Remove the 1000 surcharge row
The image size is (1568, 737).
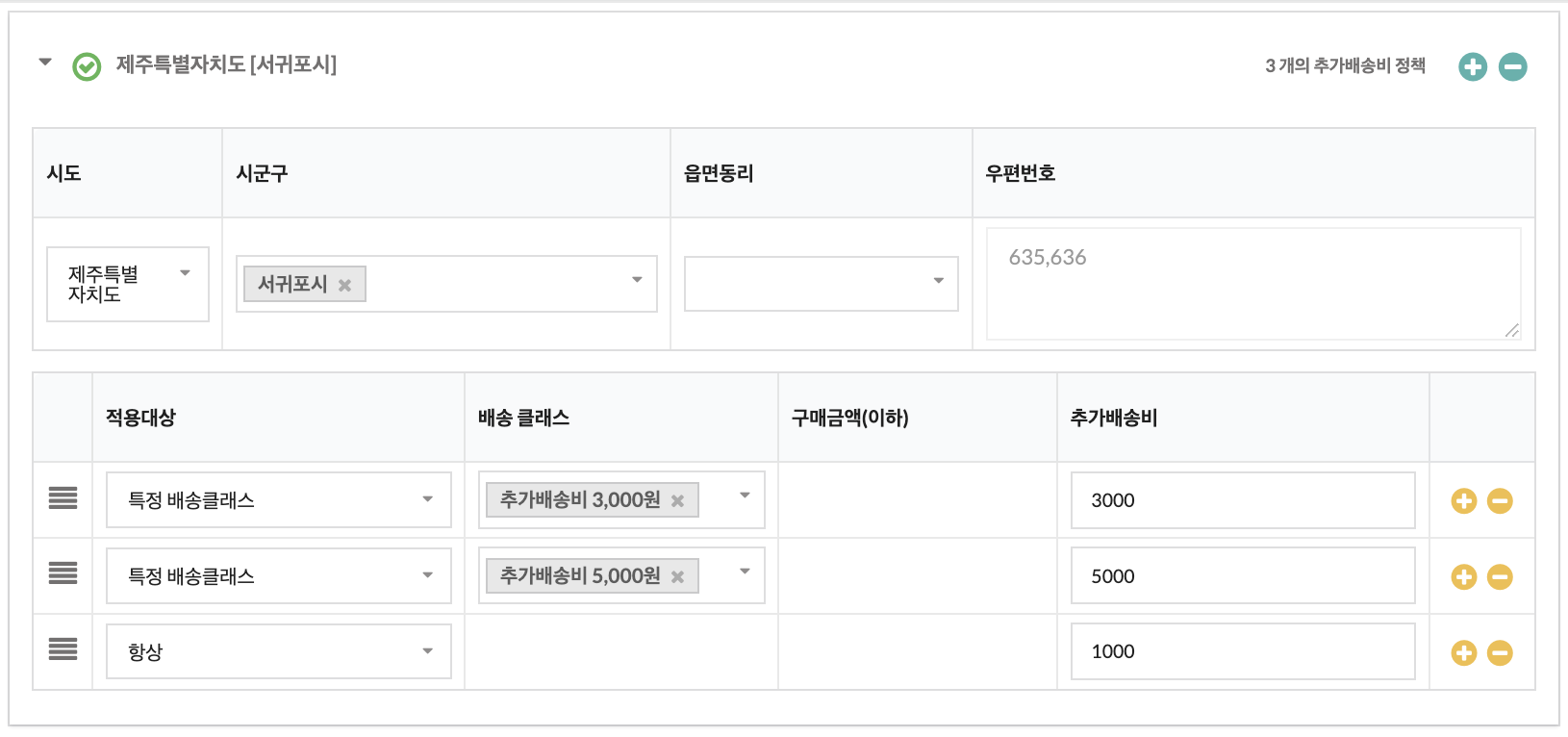point(1500,652)
